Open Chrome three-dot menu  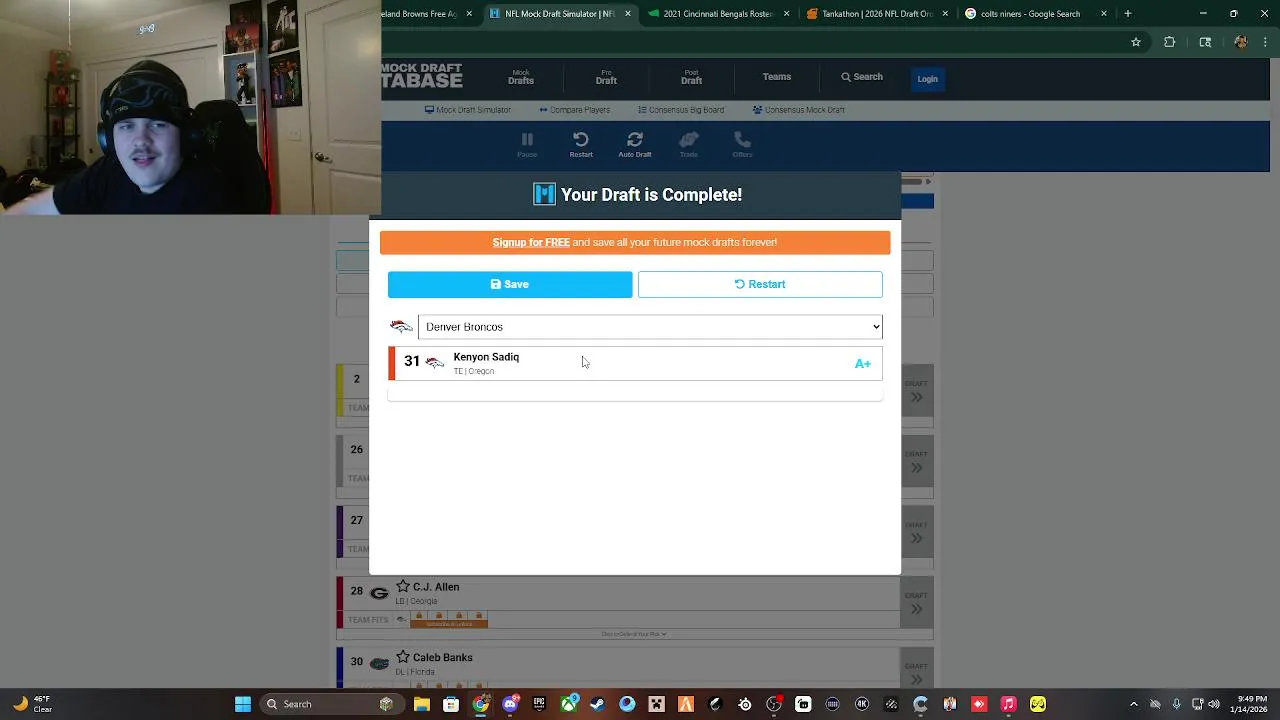(x=1265, y=42)
